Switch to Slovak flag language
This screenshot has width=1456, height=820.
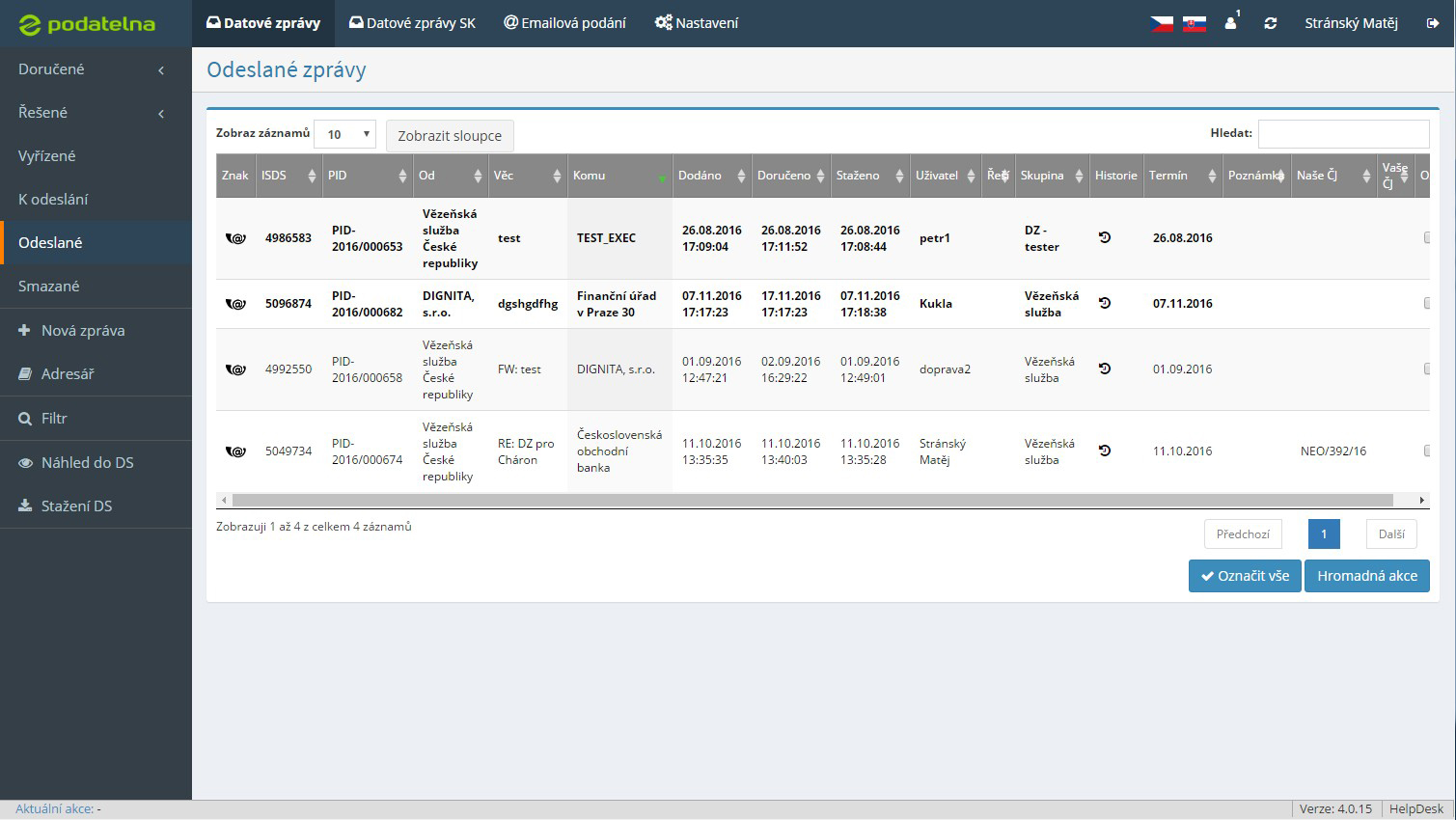click(x=1195, y=23)
